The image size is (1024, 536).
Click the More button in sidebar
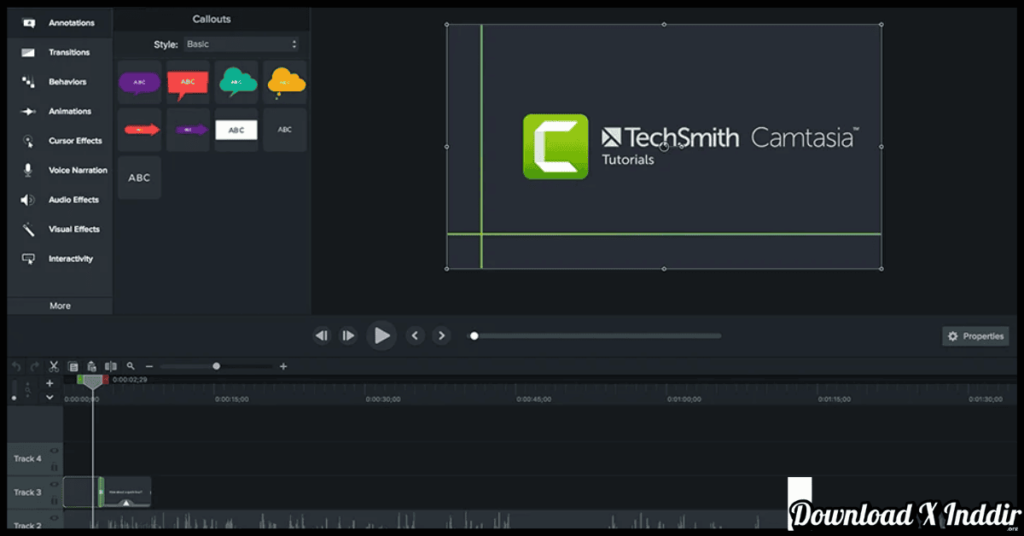(x=60, y=306)
